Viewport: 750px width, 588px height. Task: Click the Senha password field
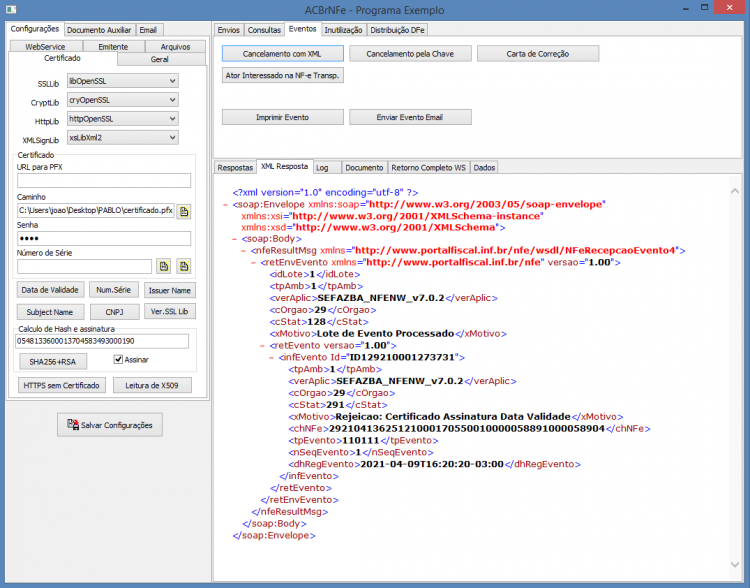[x=104, y=238]
